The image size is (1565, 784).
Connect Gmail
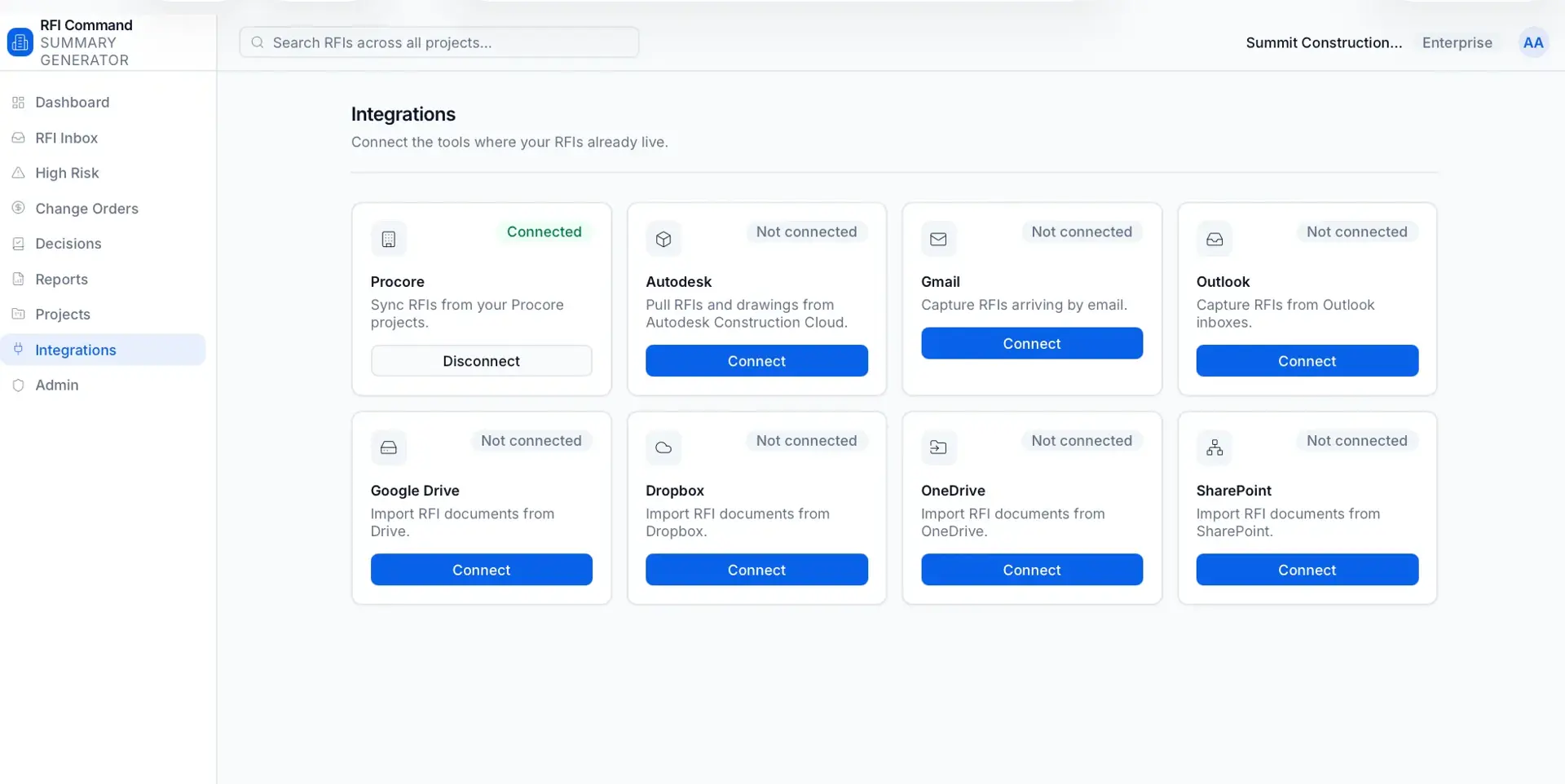click(x=1032, y=343)
